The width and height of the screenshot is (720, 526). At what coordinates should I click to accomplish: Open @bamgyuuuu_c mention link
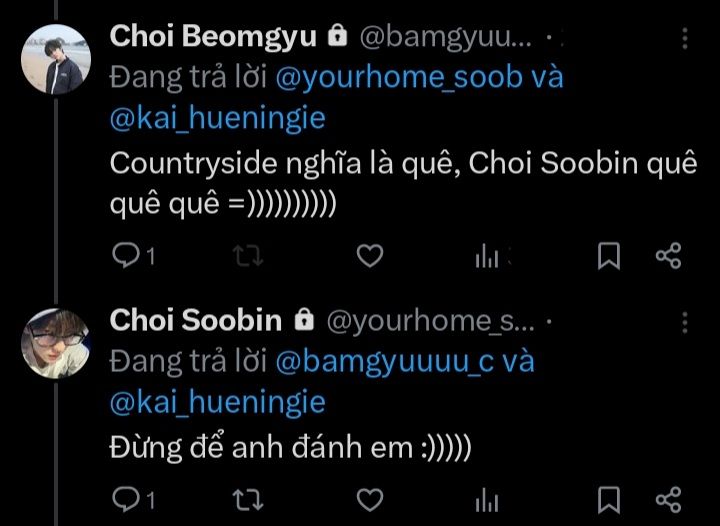(385, 361)
